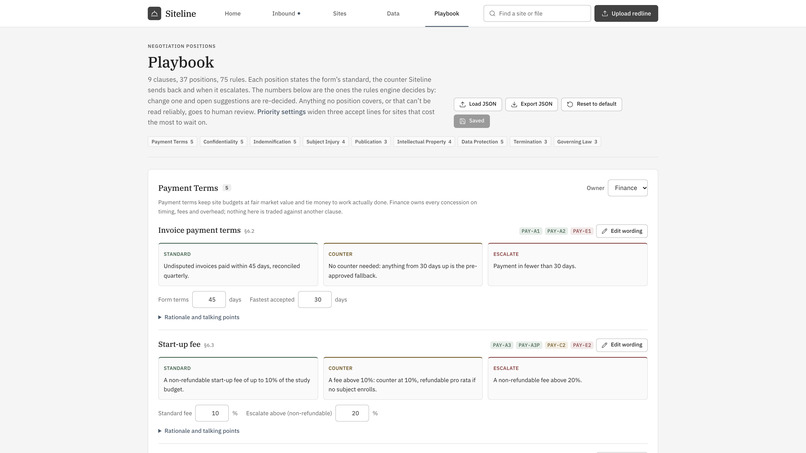Image resolution: width=806 pixels, height=453 pixels.
Task: Click the PAY-A3 rule tag
Action: tap(502, 345)
